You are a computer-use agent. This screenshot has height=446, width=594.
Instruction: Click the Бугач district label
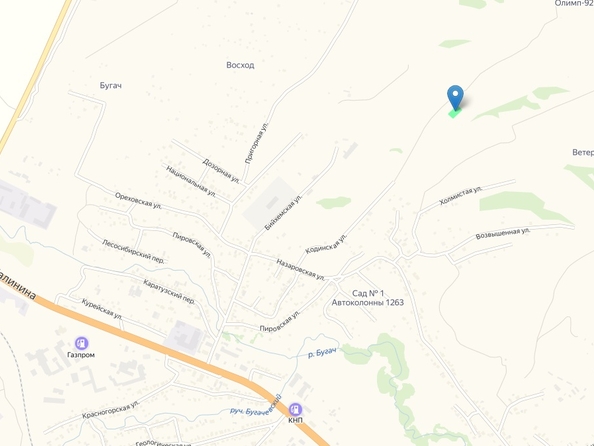(x=111, y=86)
